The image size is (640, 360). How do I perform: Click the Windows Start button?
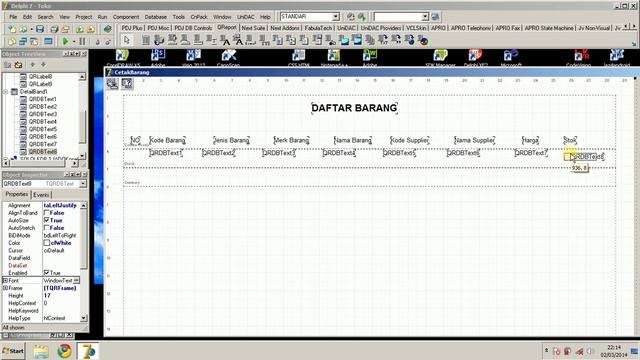coord(13,351)
